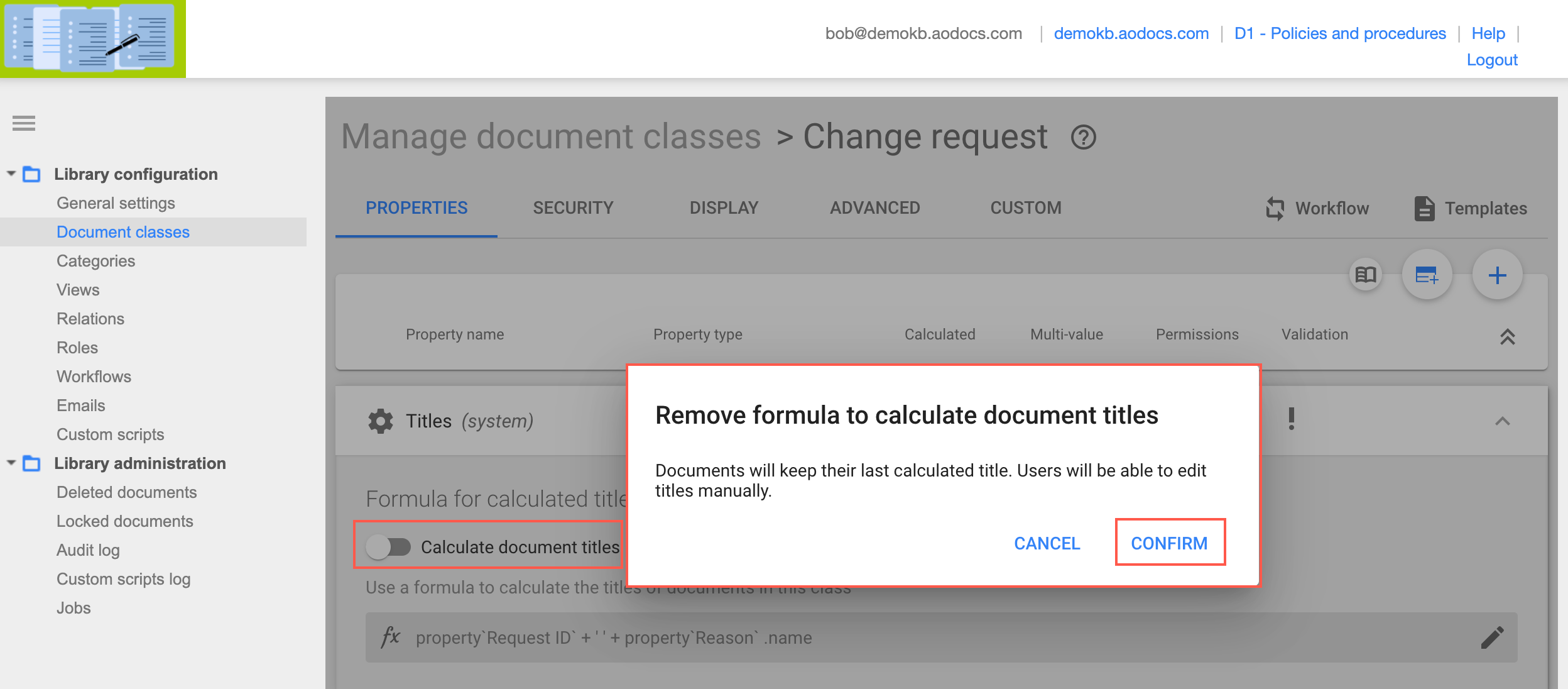The image size is (1568, 689).
Task: Open General settings in sidebar
Action: pyautogui.click(x=116, y=203)
